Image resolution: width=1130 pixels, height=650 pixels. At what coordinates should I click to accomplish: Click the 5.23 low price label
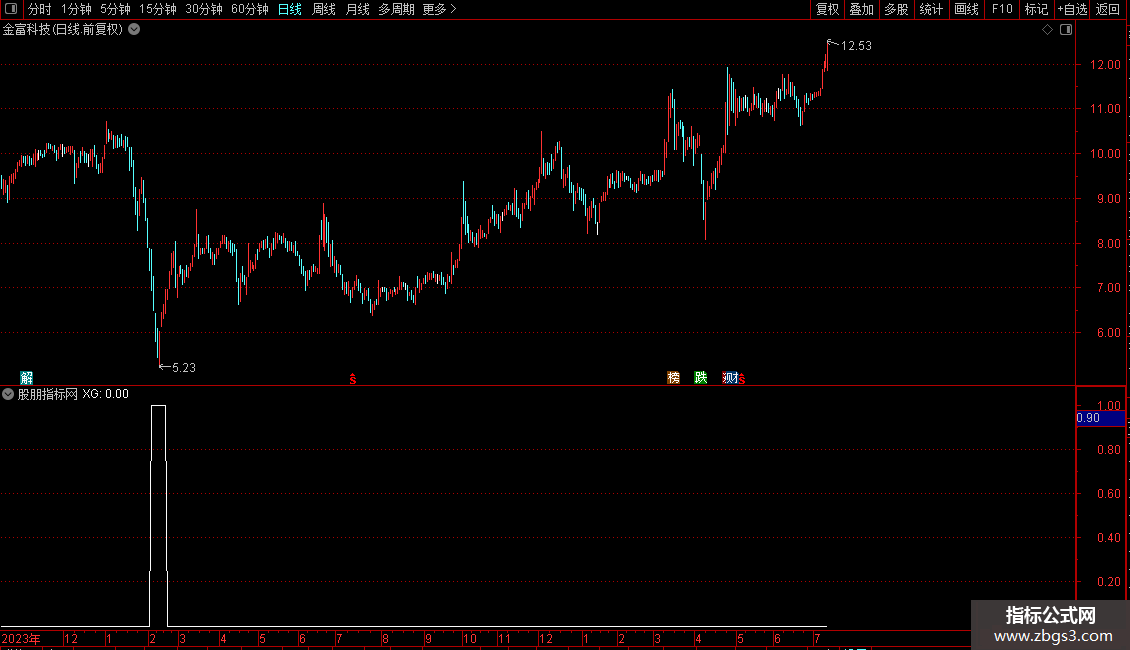point(184,368)
